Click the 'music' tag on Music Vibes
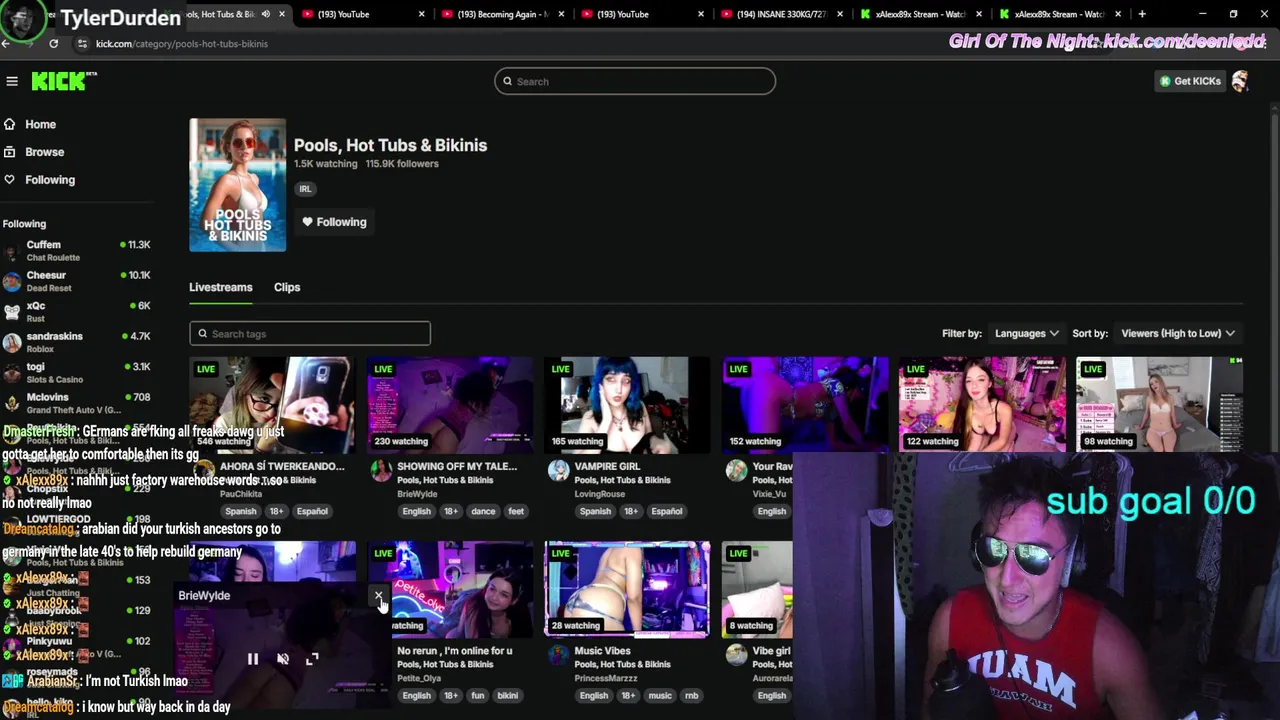The height and width of the screenshot is (720, 1280). [660, 696]
